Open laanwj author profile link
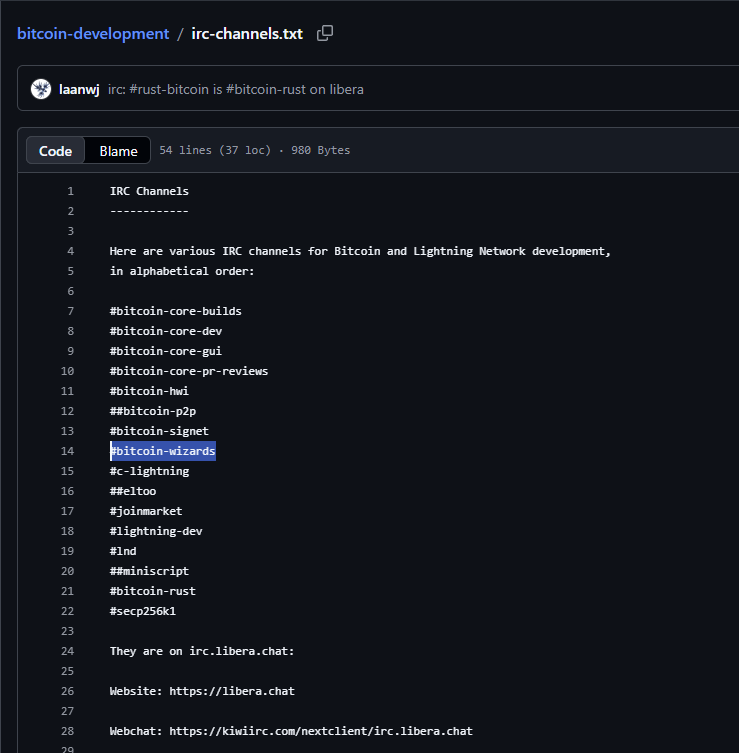The height and width of the screenshot is (753, 739). (79, 89)
